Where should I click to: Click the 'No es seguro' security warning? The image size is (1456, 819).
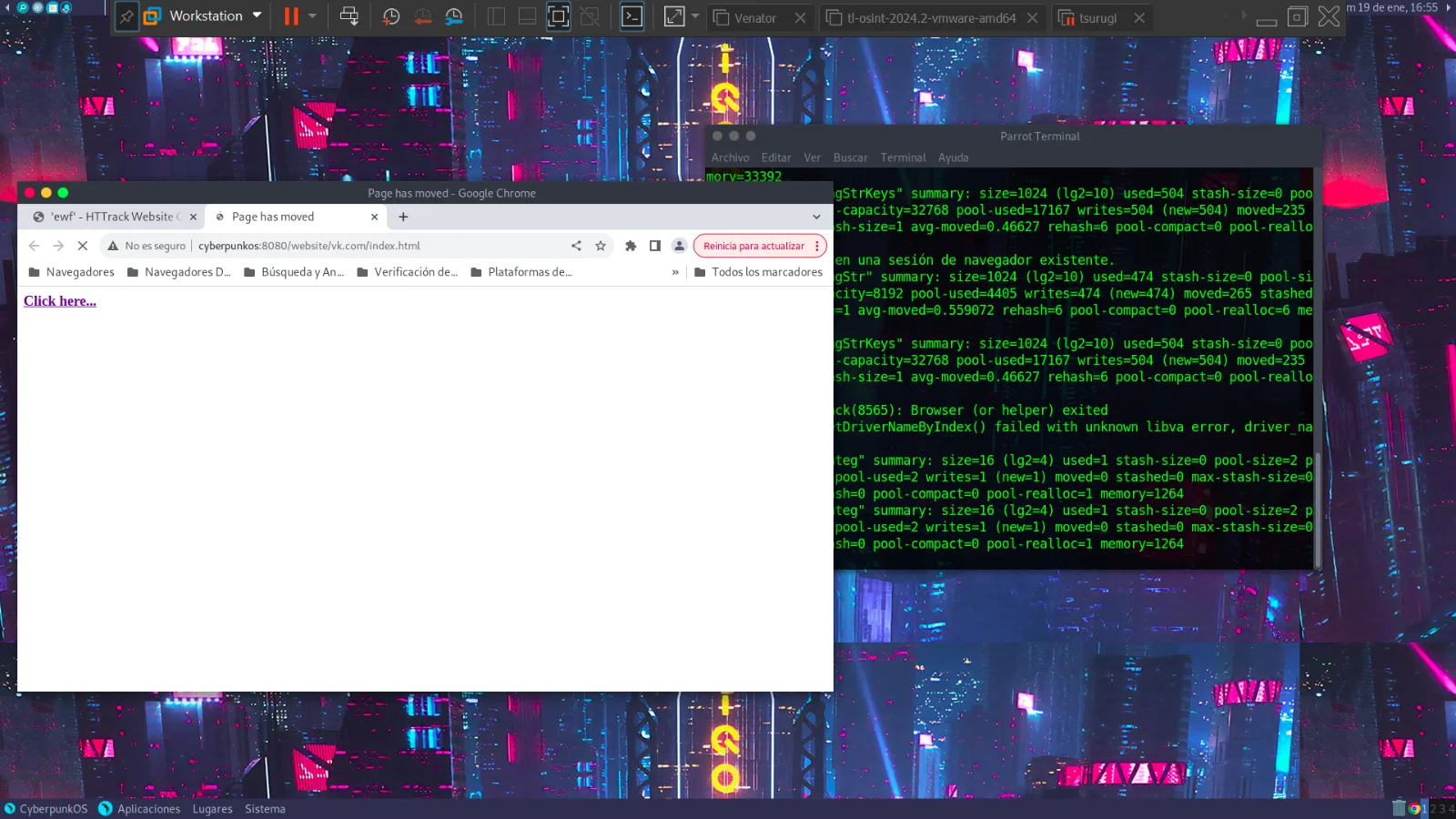coord(147,246)
